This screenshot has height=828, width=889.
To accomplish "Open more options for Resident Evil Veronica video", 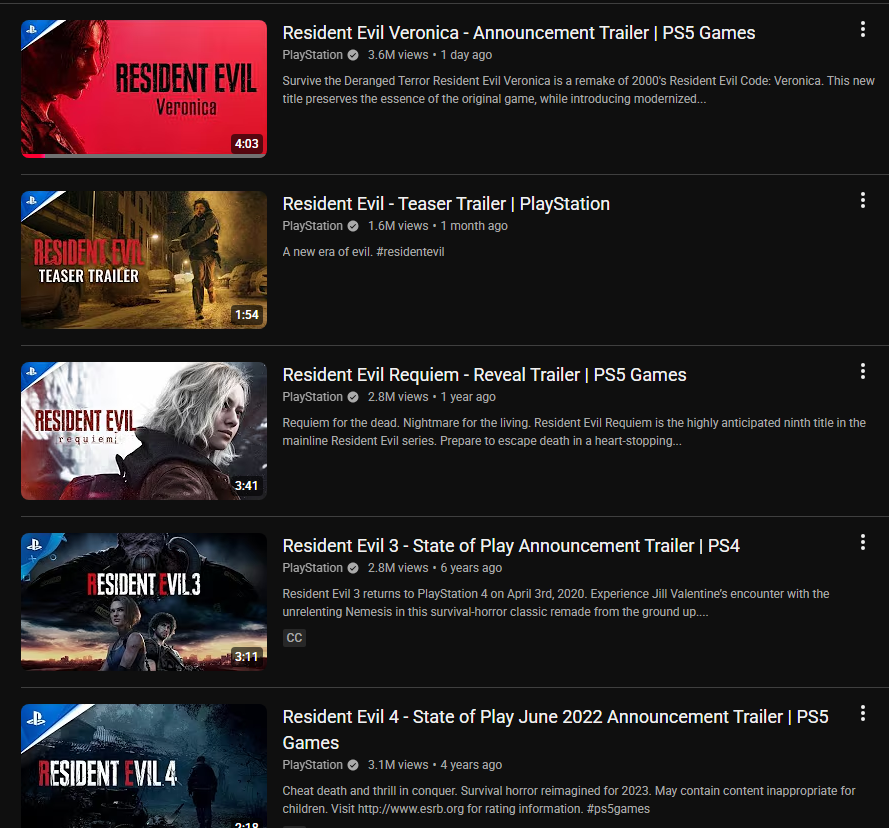I will click(x=862, y=29).
